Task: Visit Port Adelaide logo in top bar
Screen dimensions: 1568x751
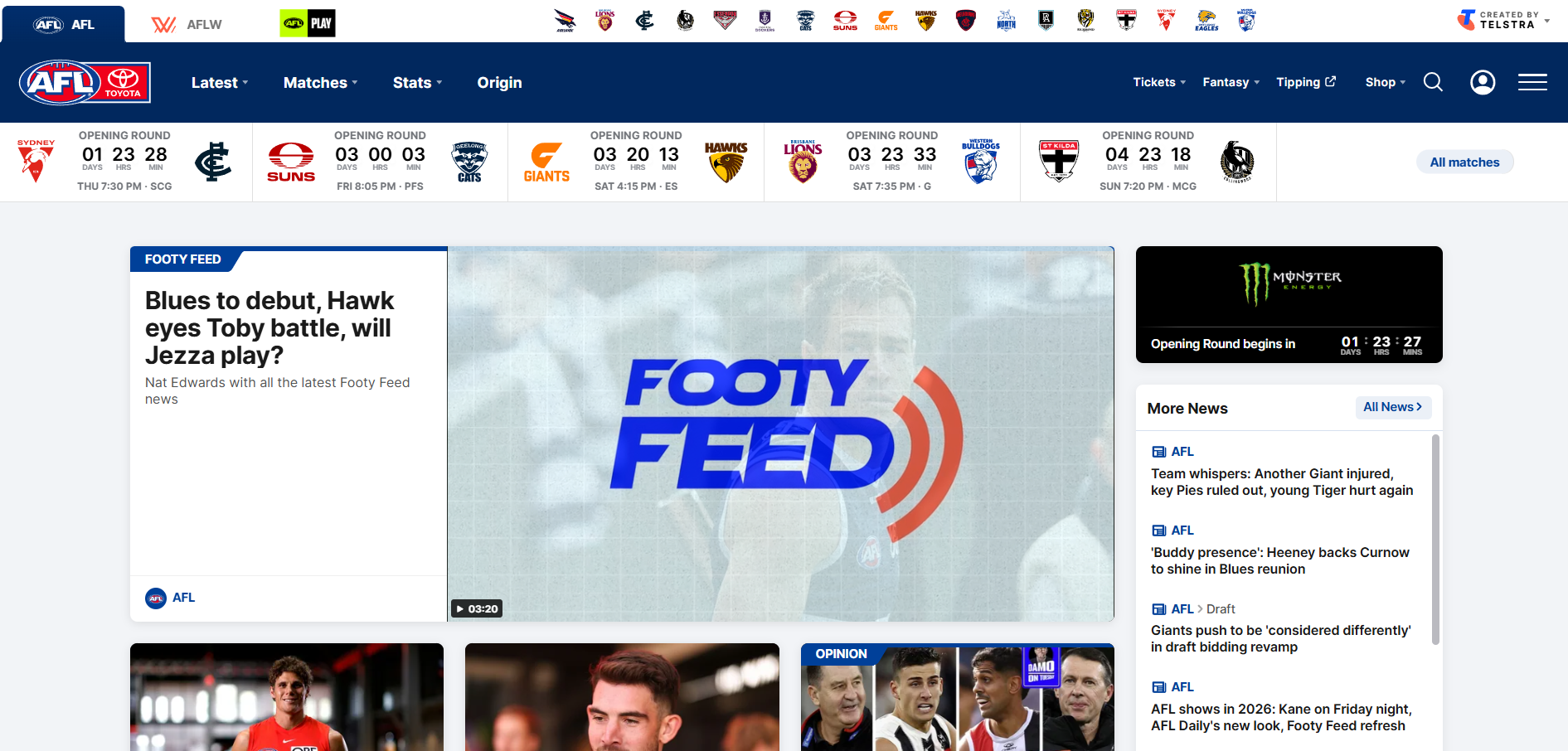Action: click(1046, 21)
